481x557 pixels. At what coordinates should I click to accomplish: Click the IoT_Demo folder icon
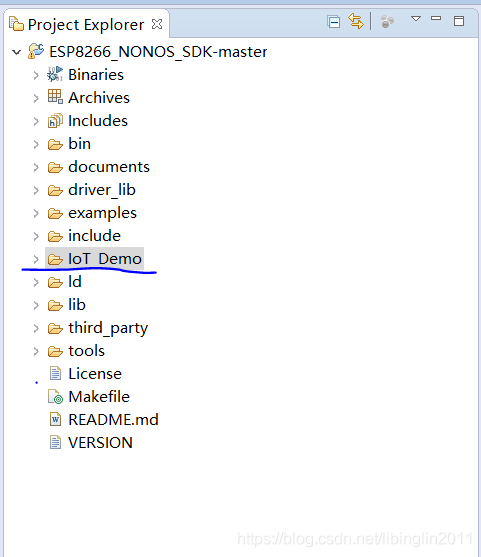click(55, 259)
